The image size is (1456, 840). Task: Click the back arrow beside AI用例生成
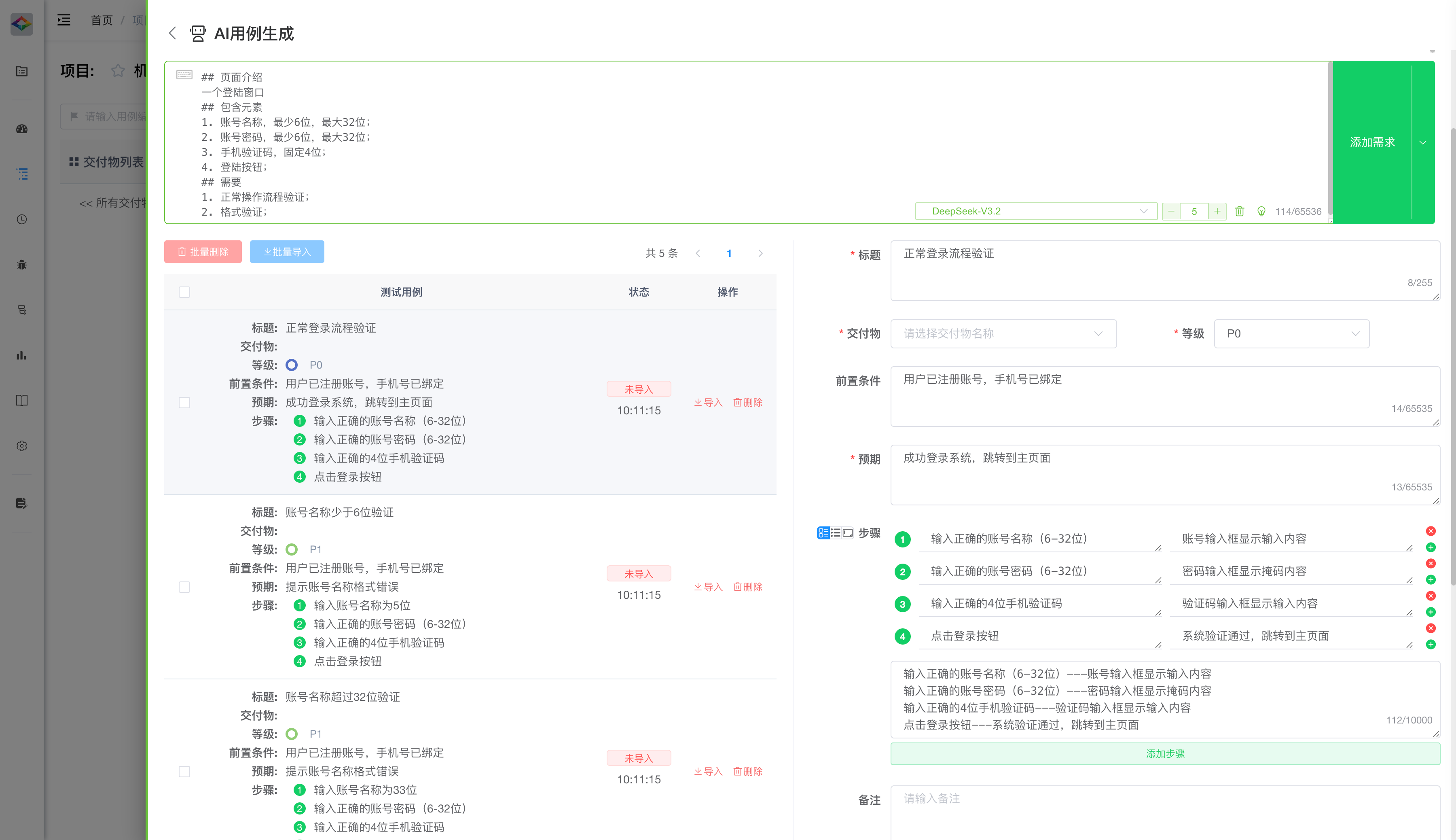pyautogui.click(x=172, y=33)
